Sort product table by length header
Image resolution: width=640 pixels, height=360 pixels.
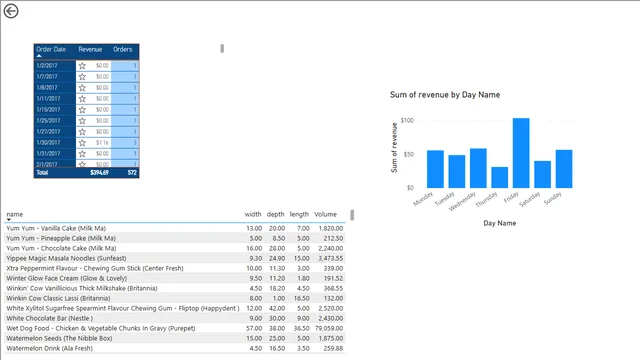pos(299,214)
